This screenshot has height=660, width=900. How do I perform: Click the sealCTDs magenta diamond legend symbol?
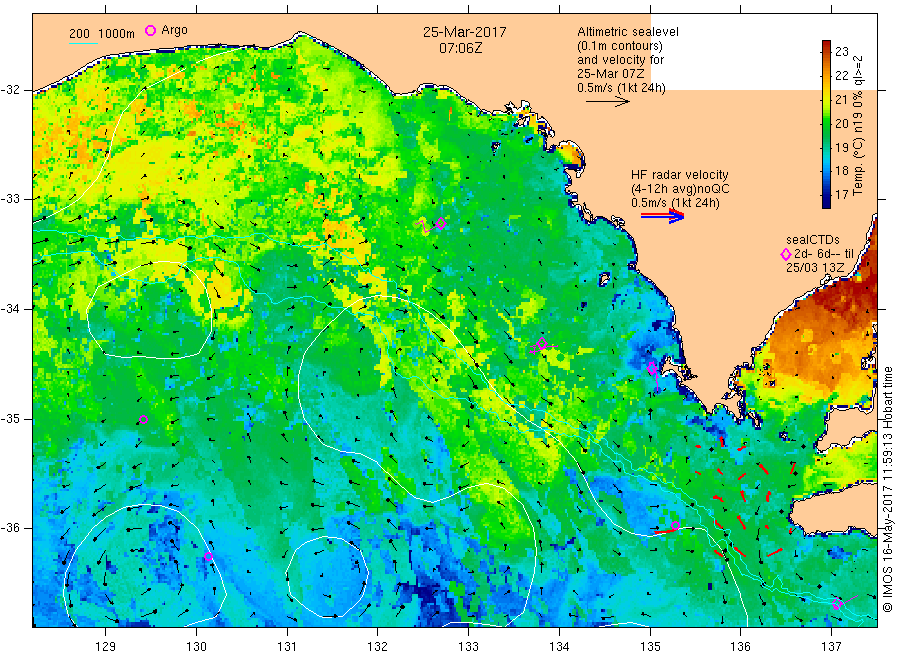[786, 254]
